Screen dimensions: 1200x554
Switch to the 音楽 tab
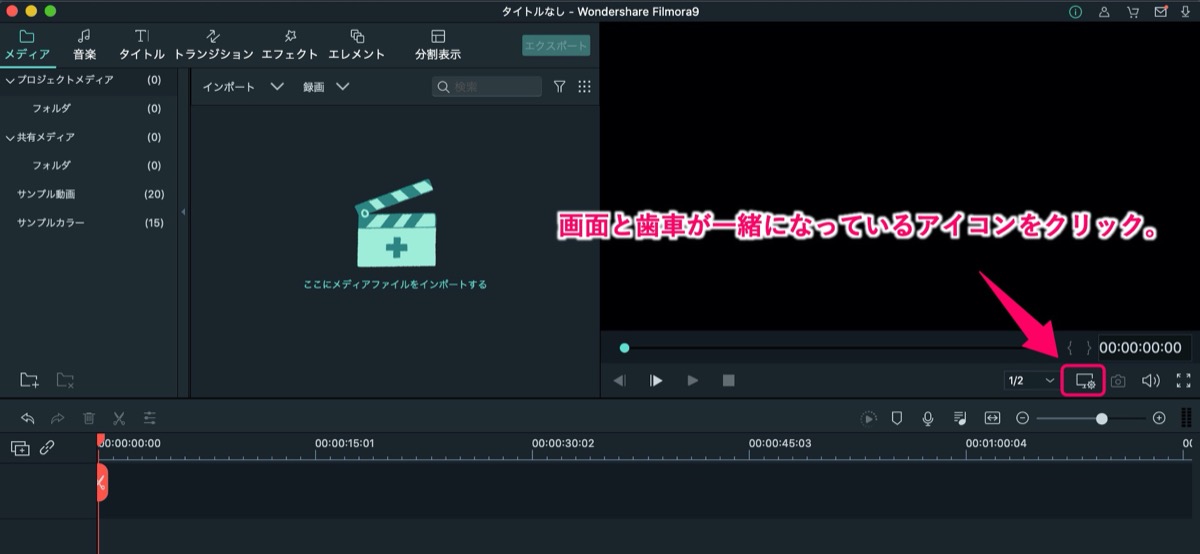click(85, 45)
